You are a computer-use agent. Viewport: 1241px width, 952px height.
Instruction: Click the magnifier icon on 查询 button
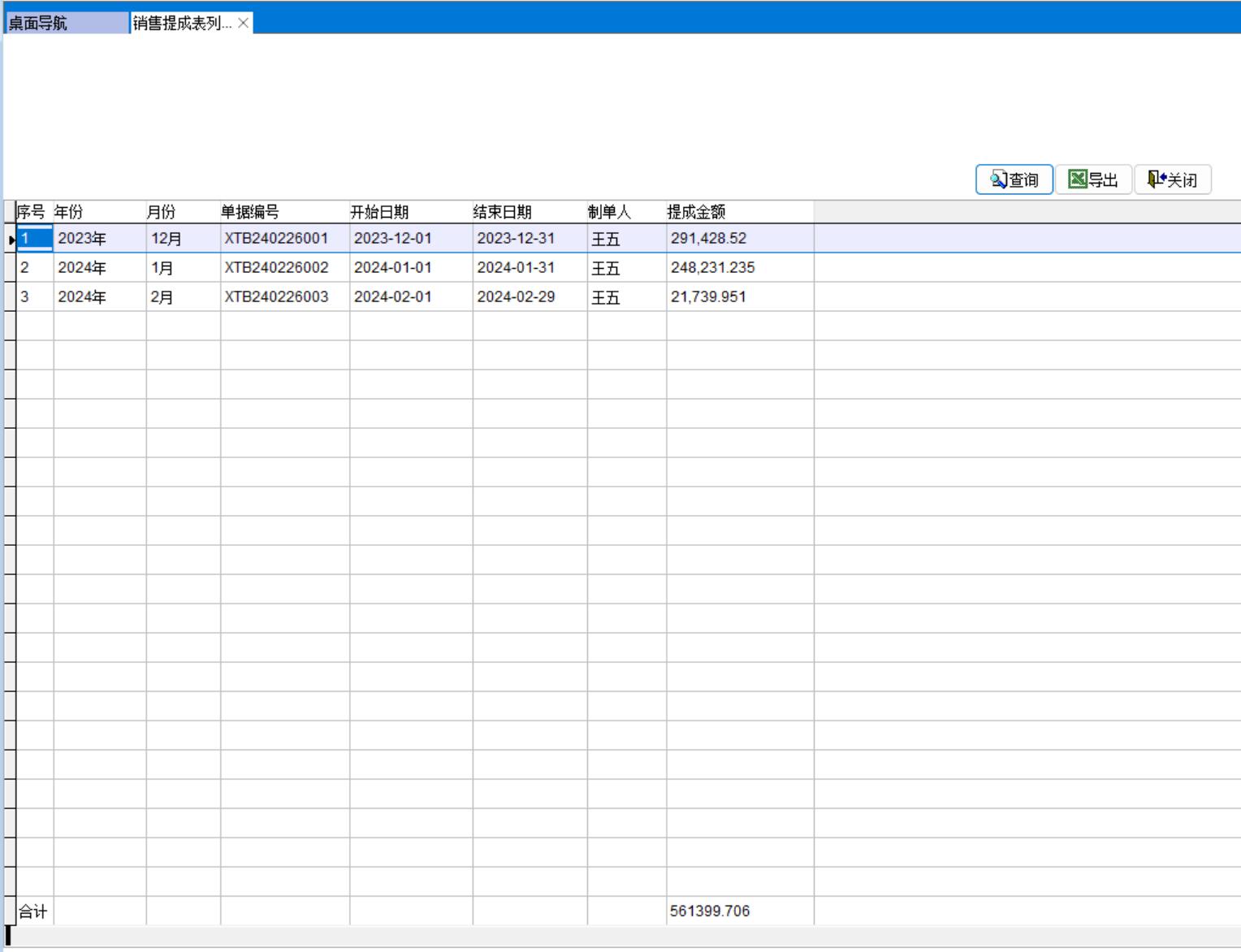coord(998,180)
